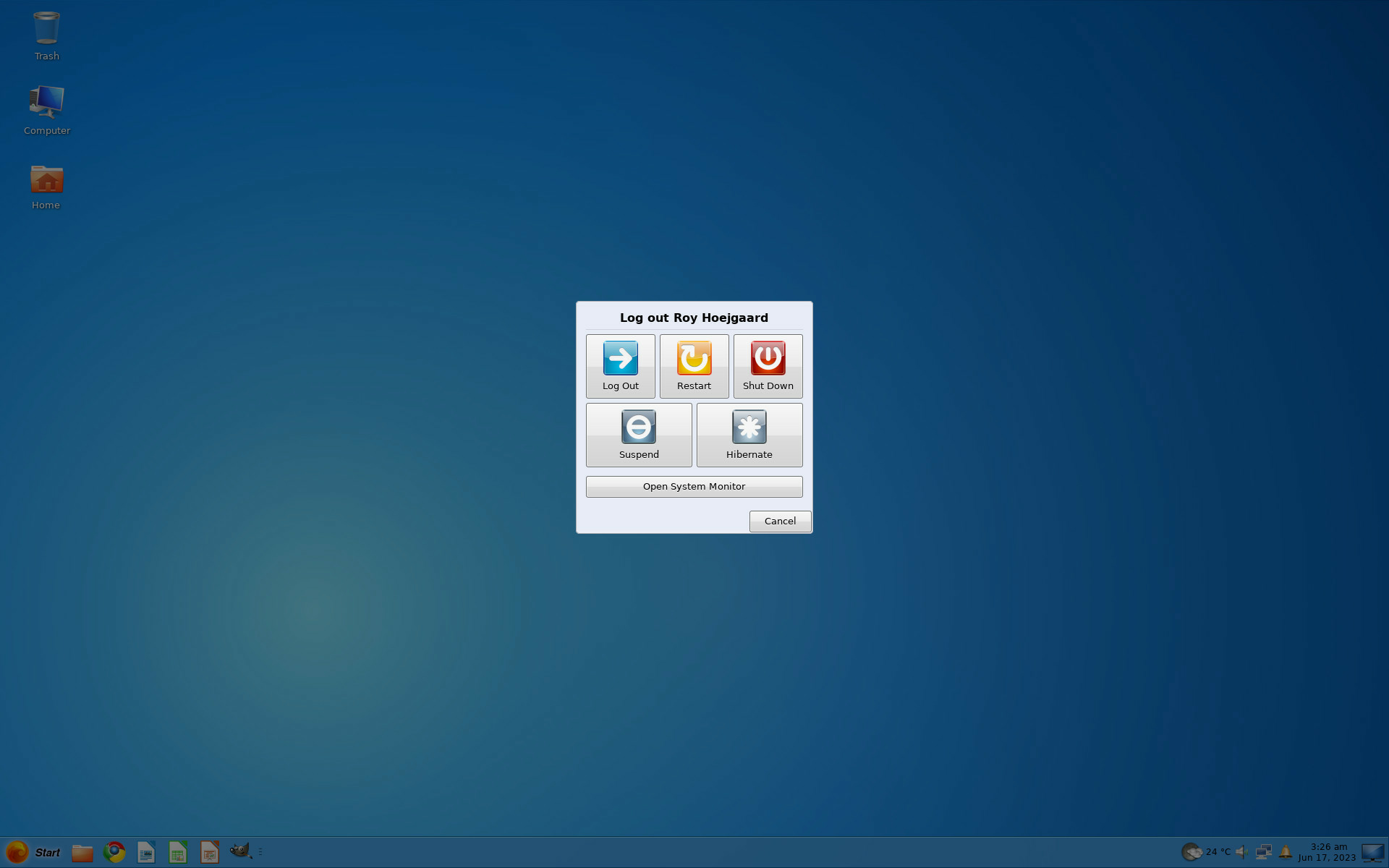Cancel the log out dialog
Viewport: 1389px width, 868px height.
tap(780, 521)
